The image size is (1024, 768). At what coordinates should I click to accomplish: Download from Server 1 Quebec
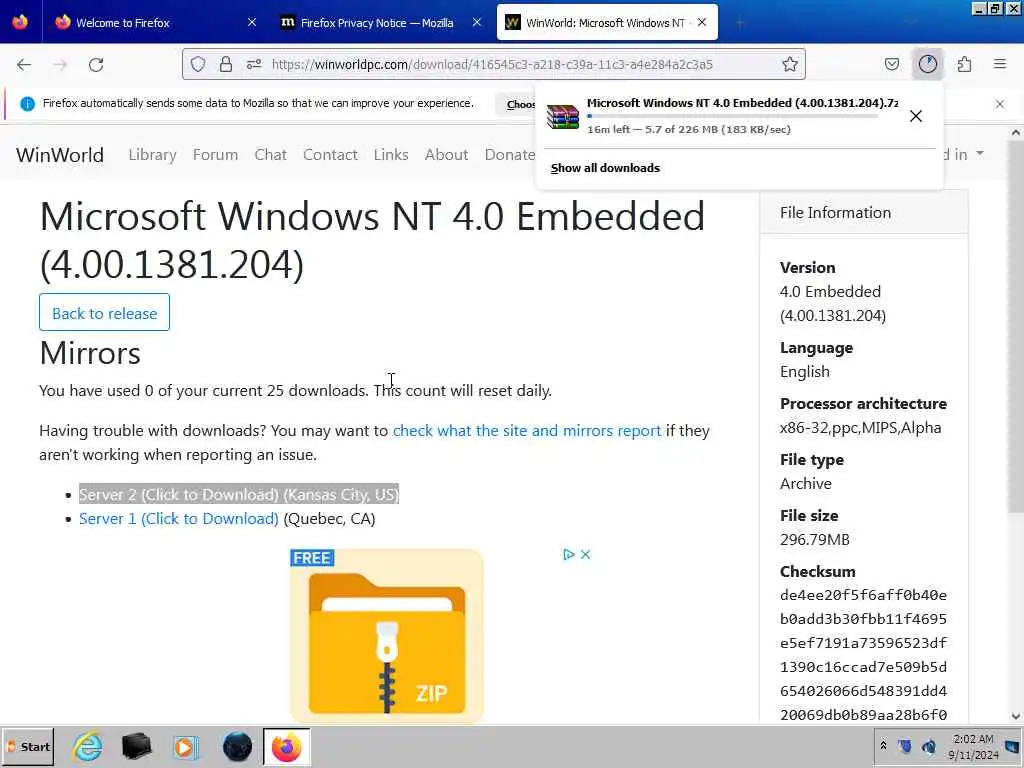[x=178, y=519]
